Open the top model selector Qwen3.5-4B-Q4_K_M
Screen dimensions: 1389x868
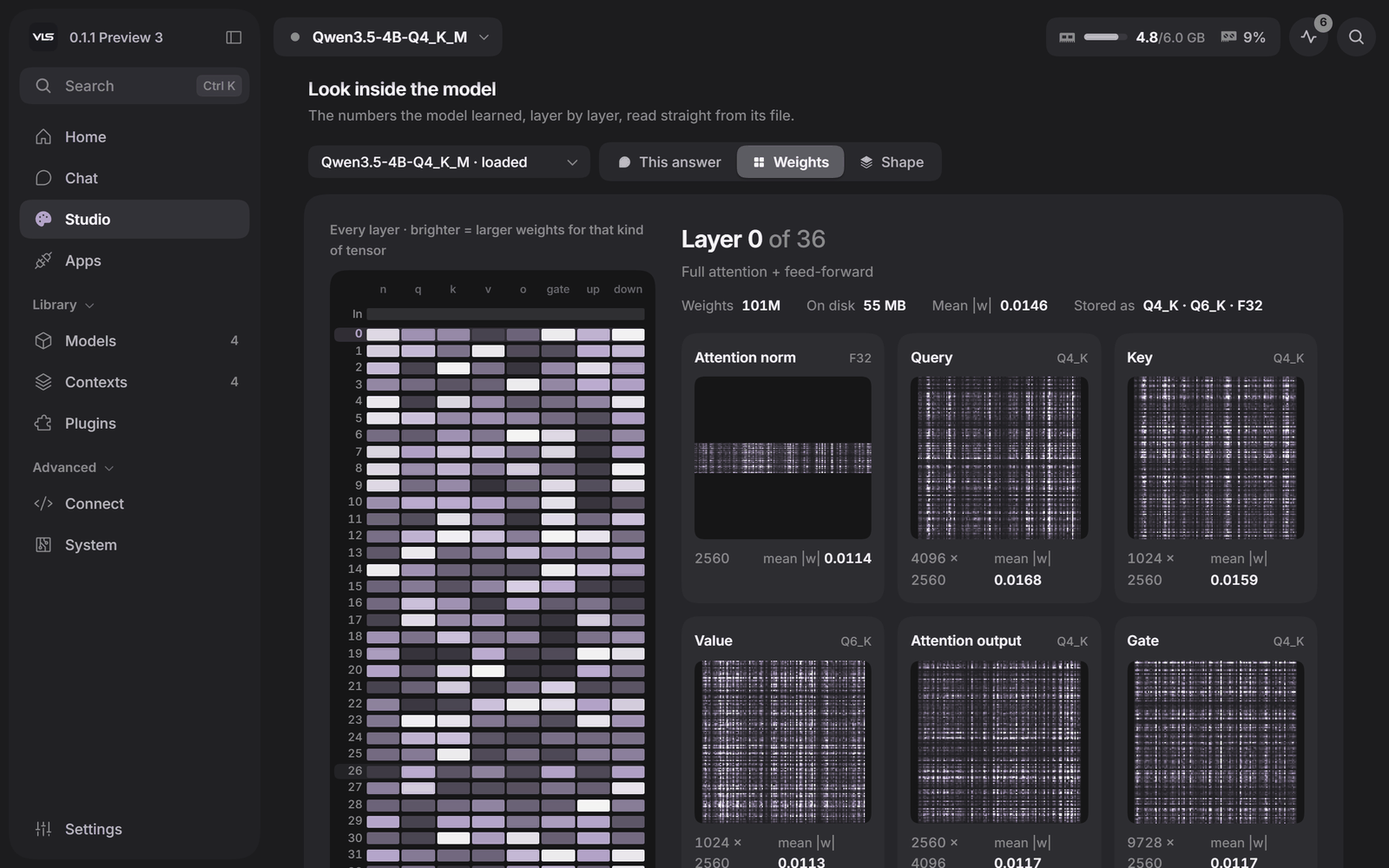388,37
